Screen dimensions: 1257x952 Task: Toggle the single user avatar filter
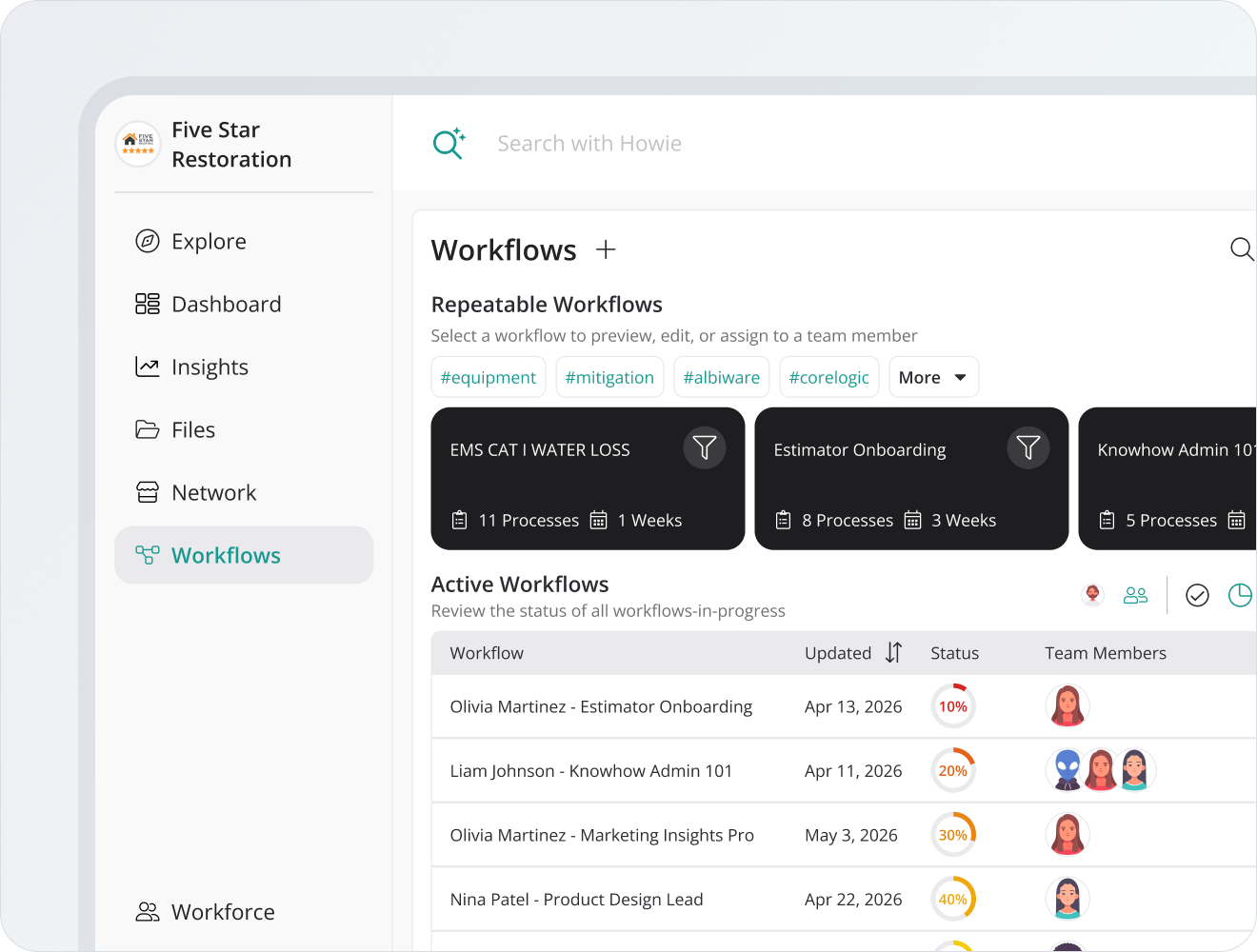coord(1093,595)
